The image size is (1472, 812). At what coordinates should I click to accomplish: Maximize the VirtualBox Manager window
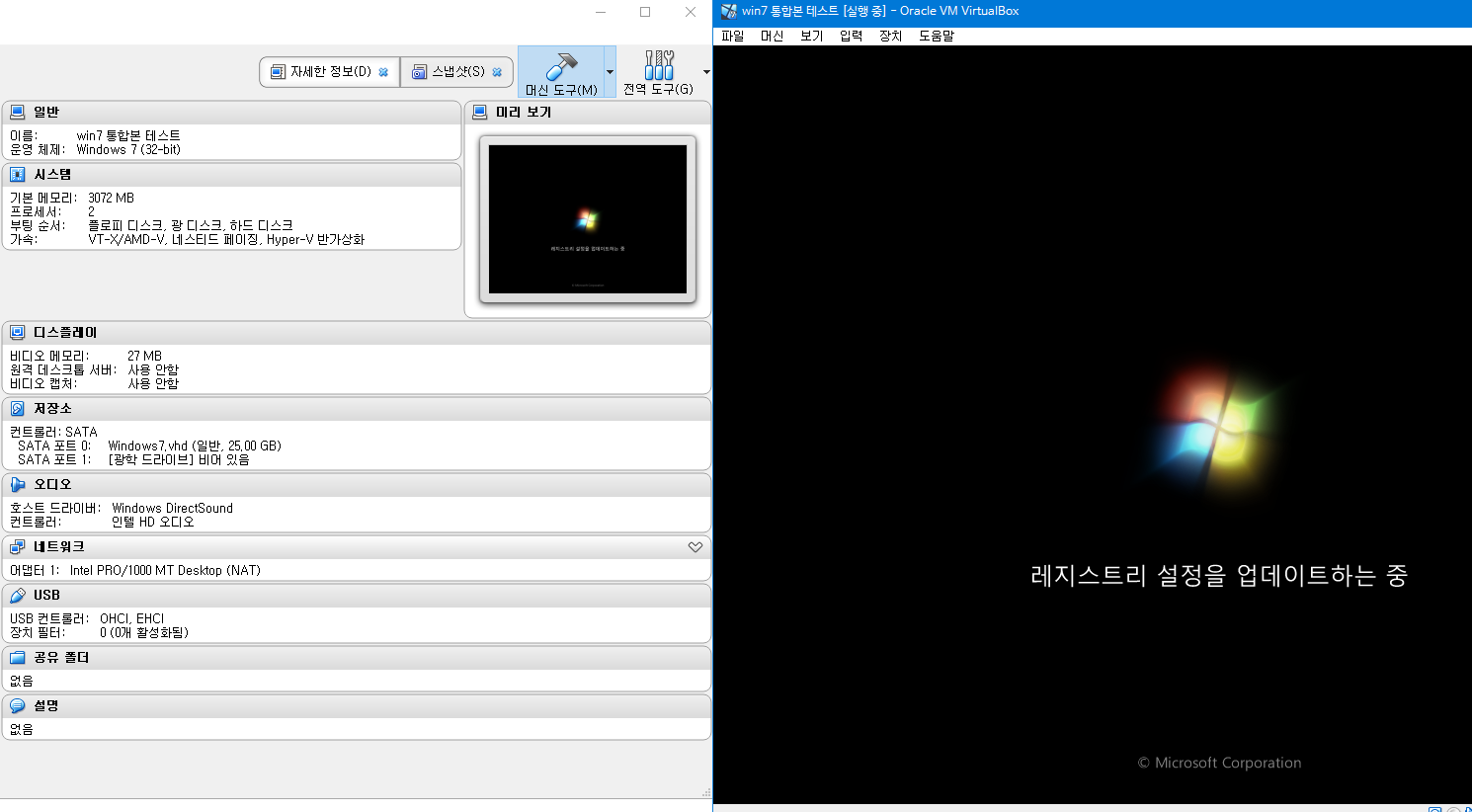pyautogui.click(x=645, y=12)
